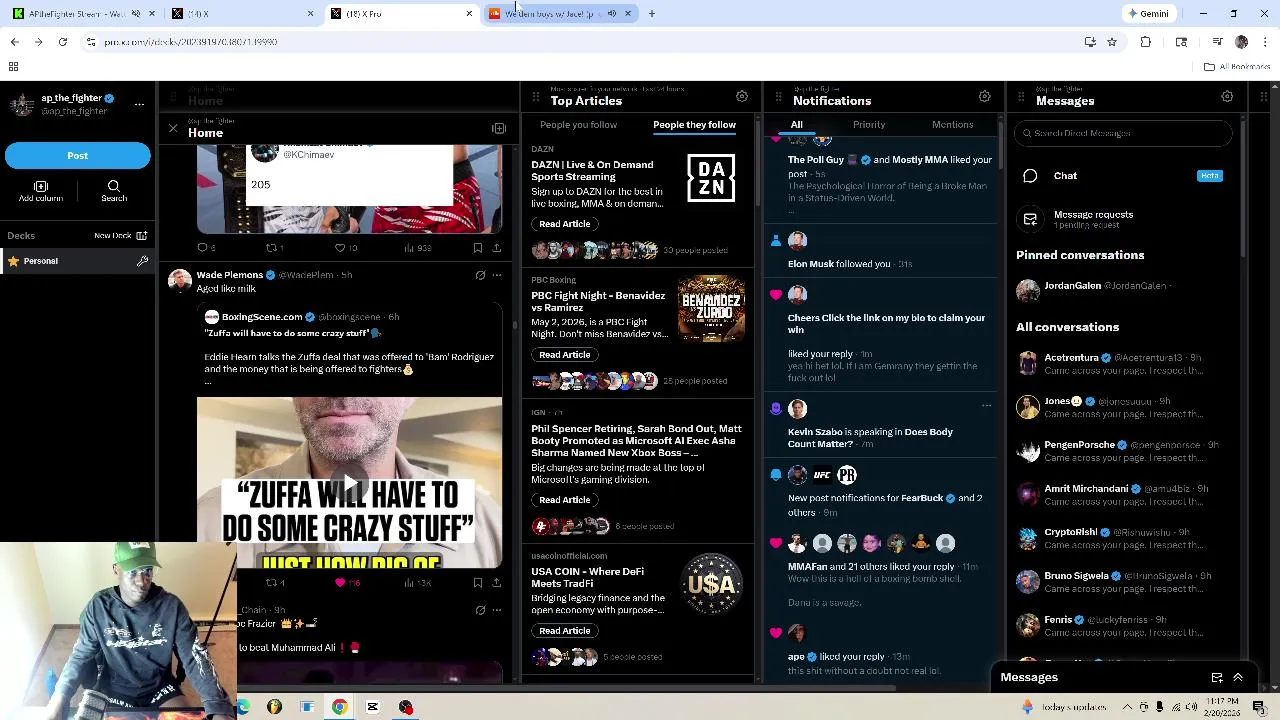Open the PengenPorsche conversation

pyautogui.click(x=1124, y=450)
